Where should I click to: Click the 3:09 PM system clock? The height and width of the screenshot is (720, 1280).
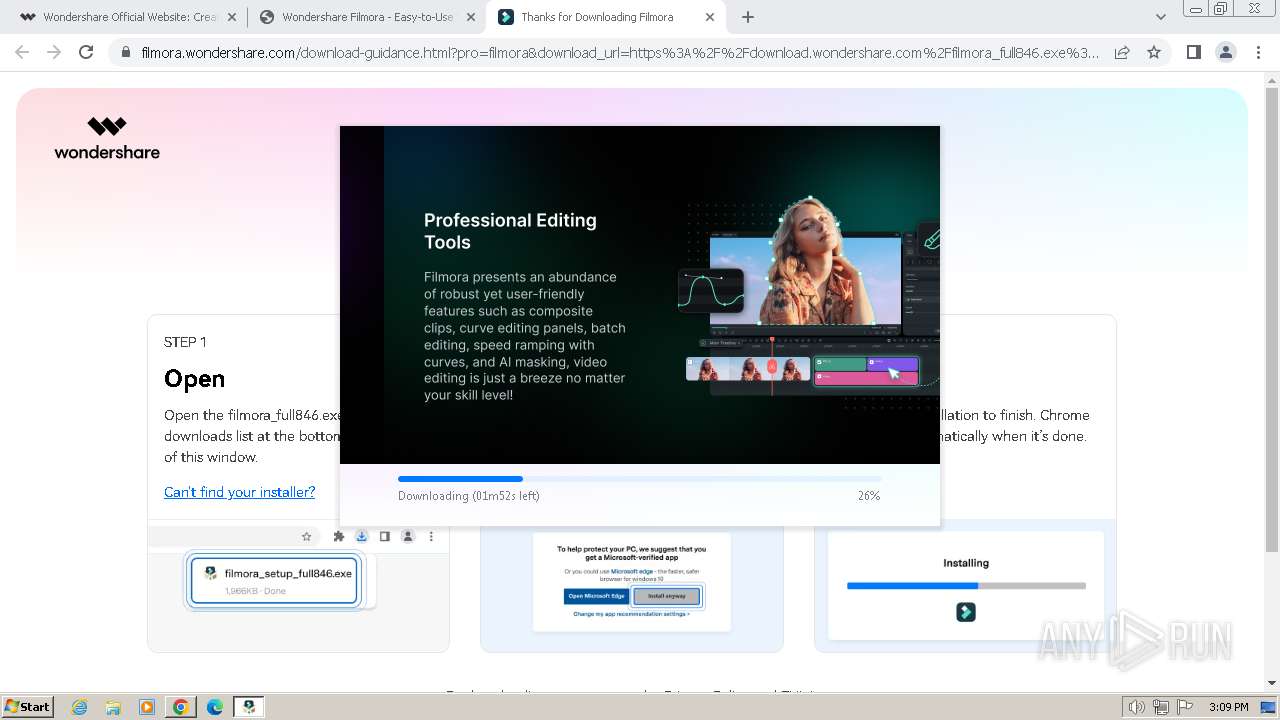click(1229, 707)
